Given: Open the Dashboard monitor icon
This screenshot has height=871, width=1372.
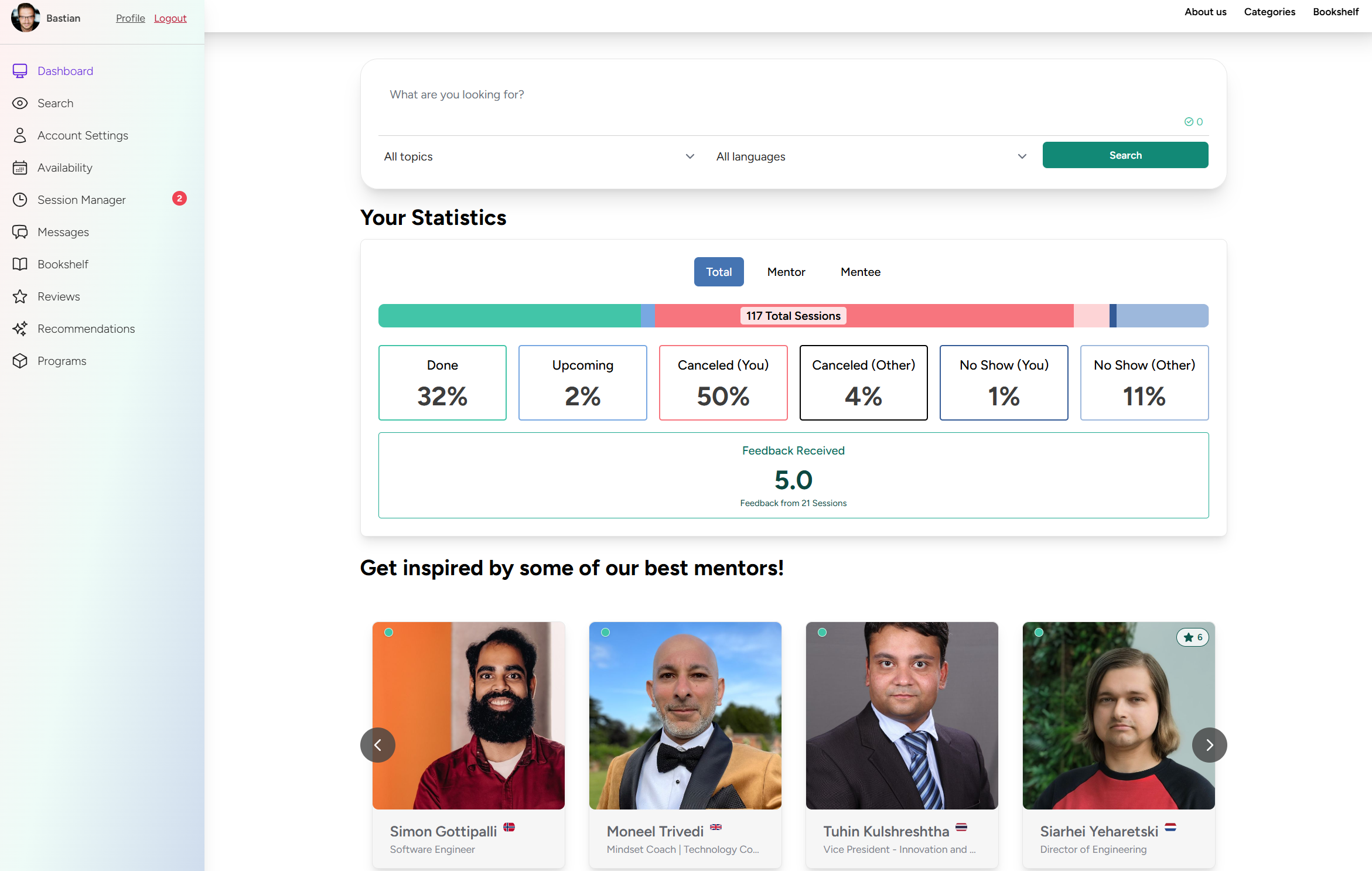Looking at the screenshot, I should [20, 71].
